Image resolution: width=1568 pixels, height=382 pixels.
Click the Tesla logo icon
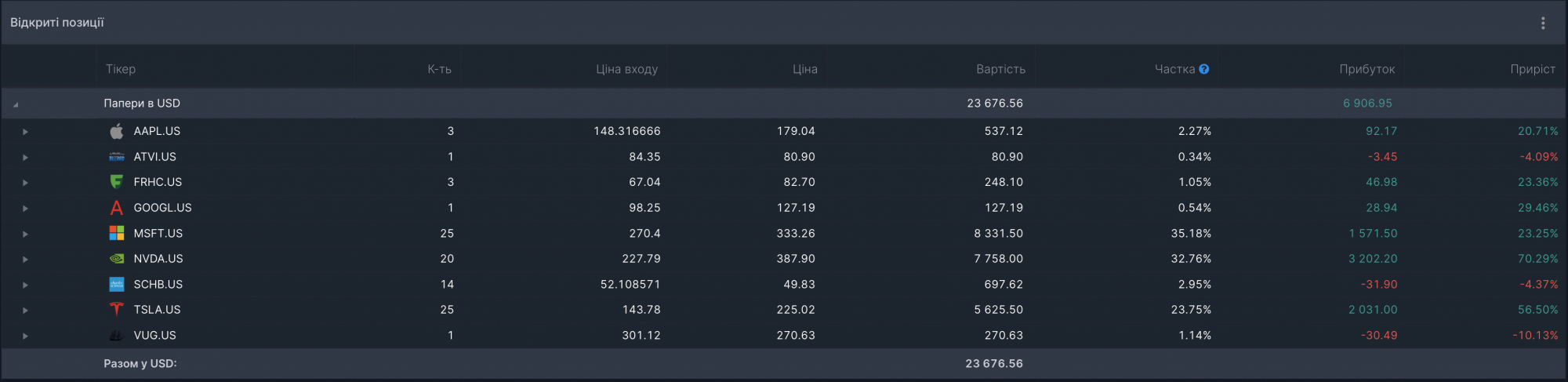coord(117,309)
